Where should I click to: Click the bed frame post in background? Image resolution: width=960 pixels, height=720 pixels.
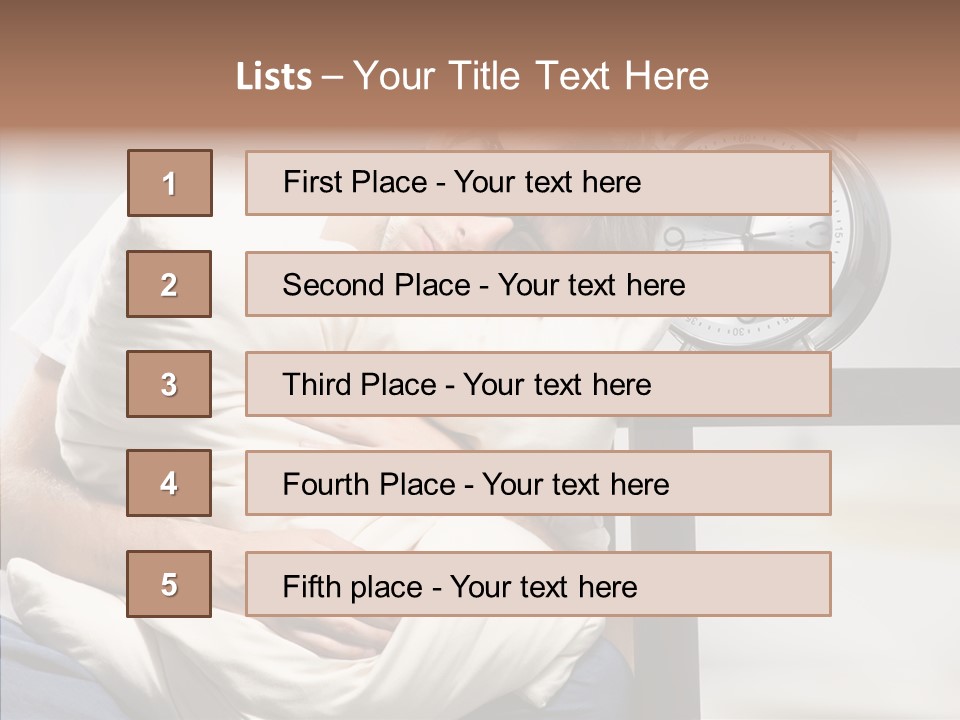point(664,569)
